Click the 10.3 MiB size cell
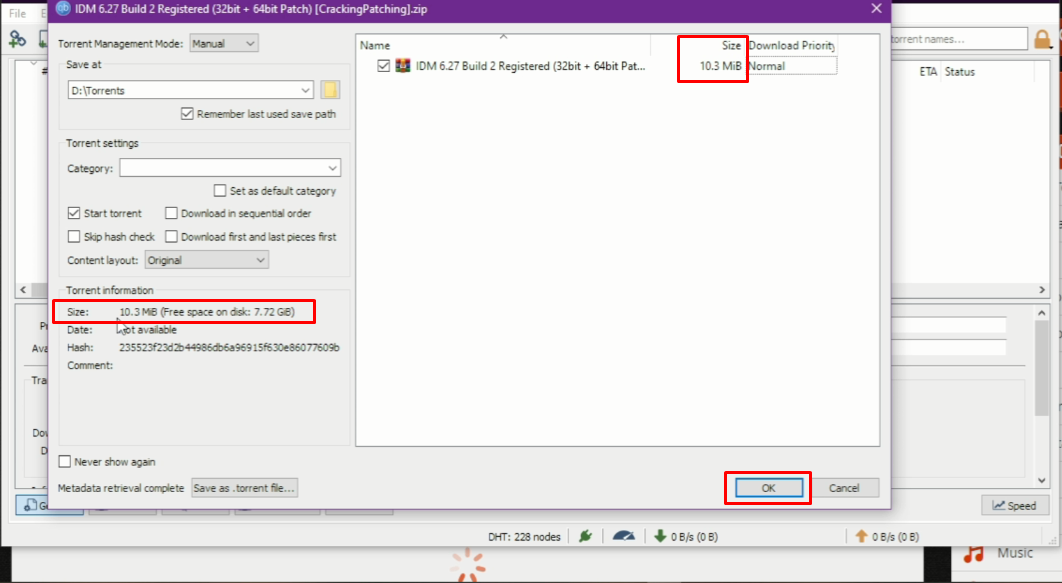 tap(721, 66)
